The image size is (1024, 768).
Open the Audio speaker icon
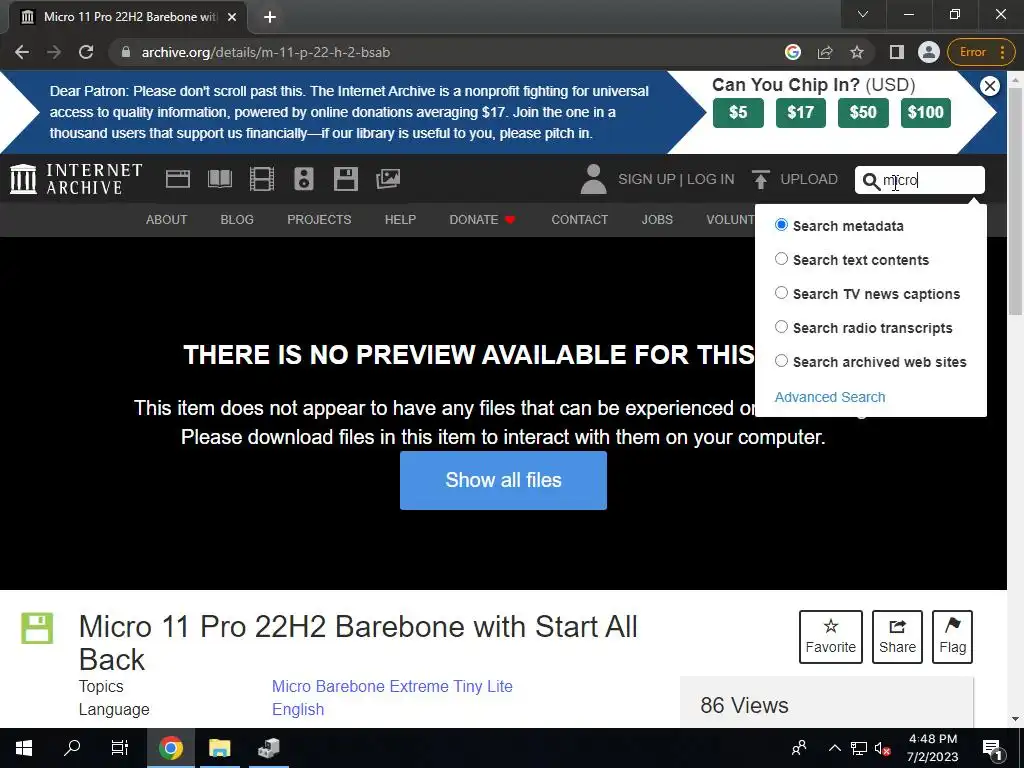(x=304, y=179)
